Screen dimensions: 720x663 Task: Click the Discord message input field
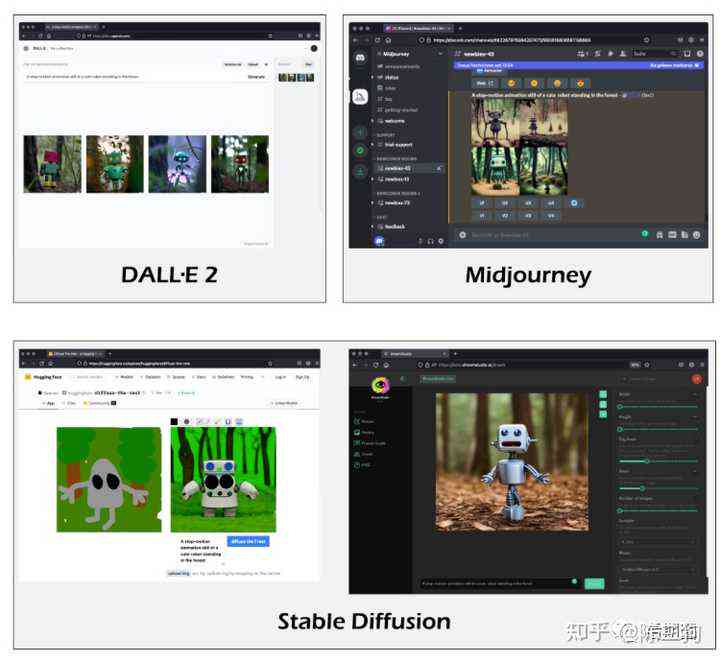[551, 235]
